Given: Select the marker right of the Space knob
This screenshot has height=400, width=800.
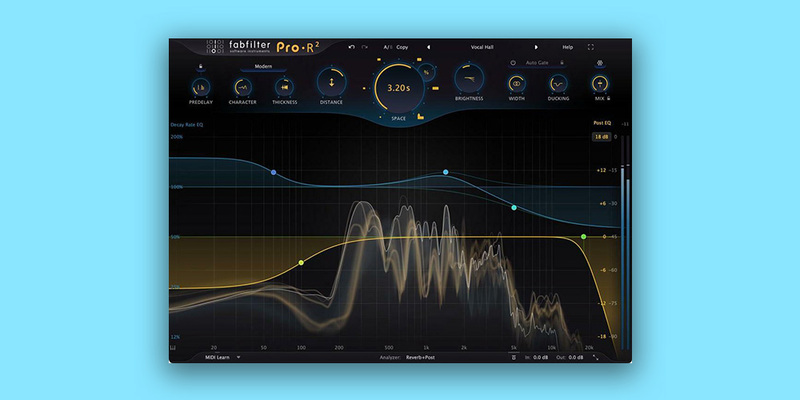Looking at the screenshot, I should click(x=435, y=88).
